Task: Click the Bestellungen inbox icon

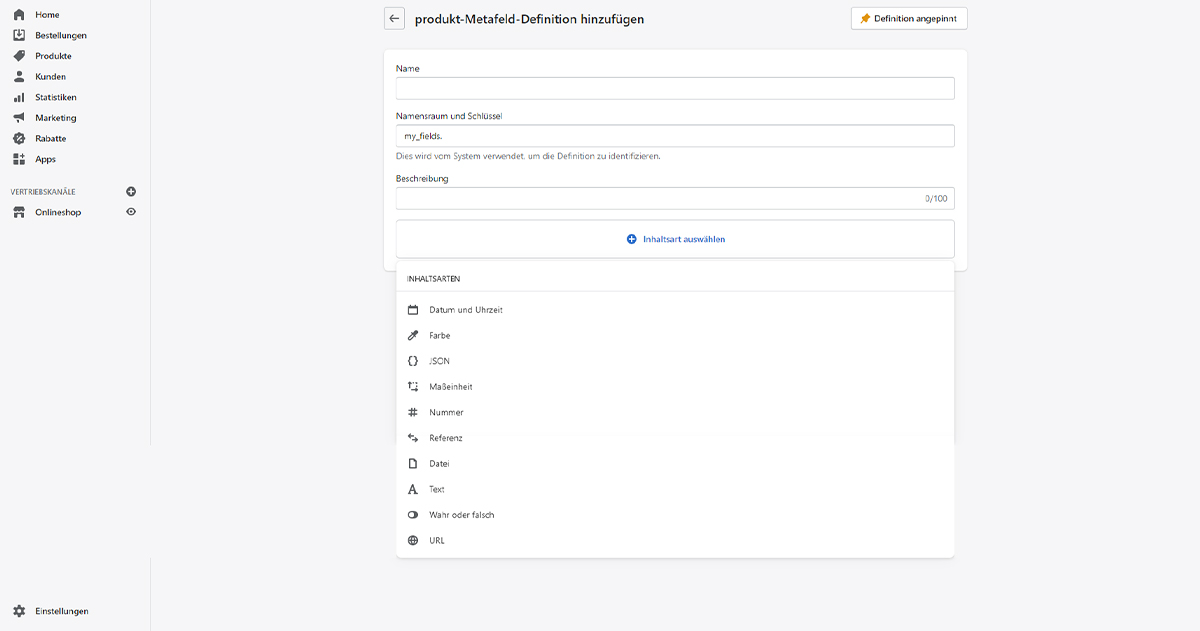Action: coord(19,35)
